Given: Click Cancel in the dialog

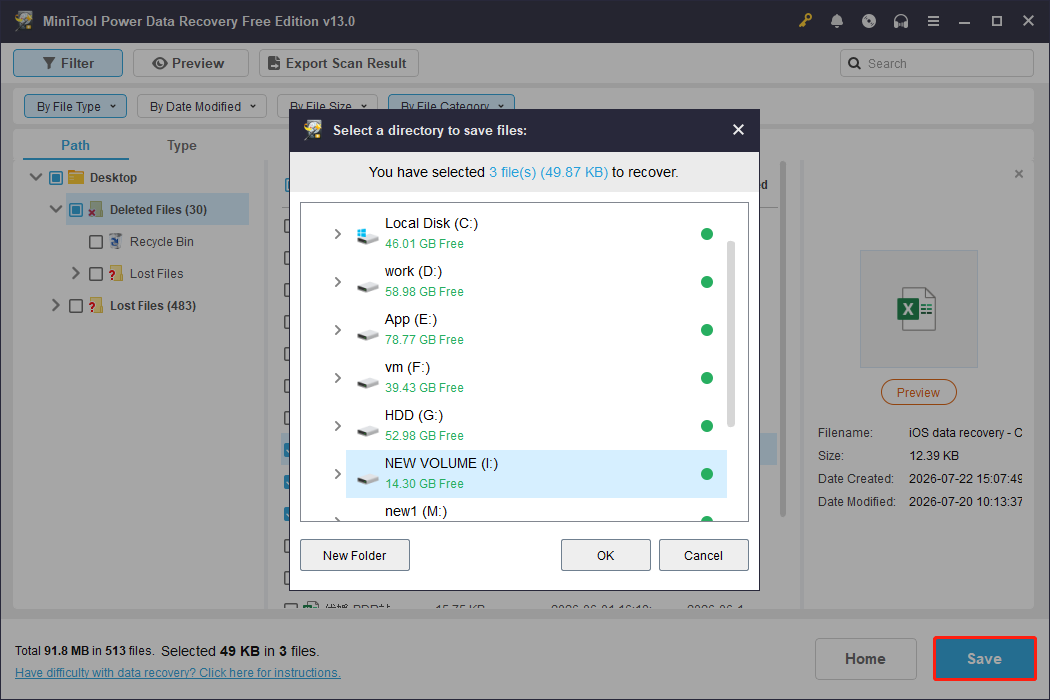Looking at the screenshot, I should 703,555.
